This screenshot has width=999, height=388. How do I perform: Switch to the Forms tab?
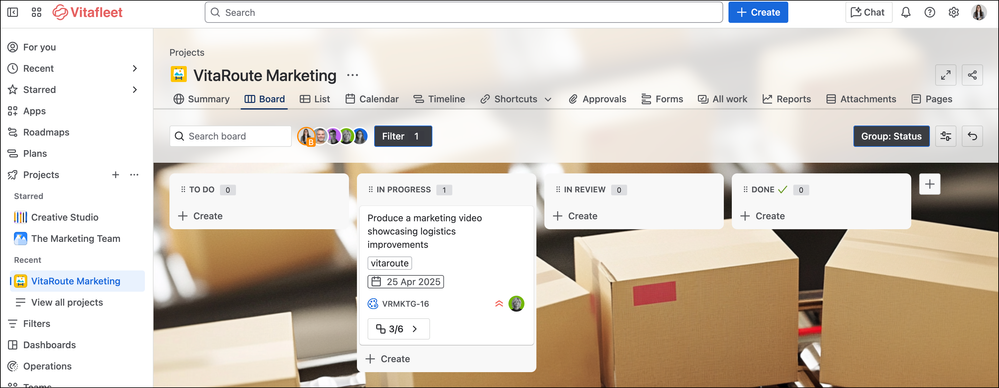coord(662,99)
